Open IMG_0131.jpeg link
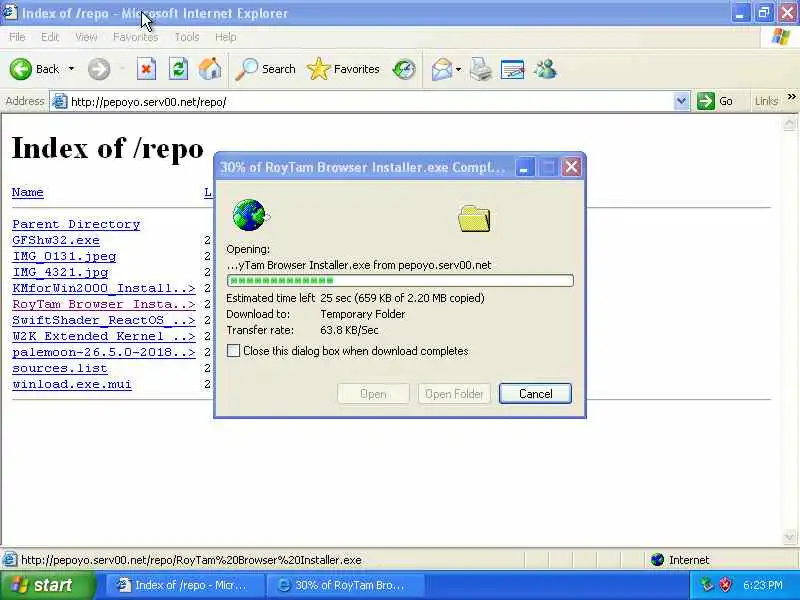 (x=64, y=256)
